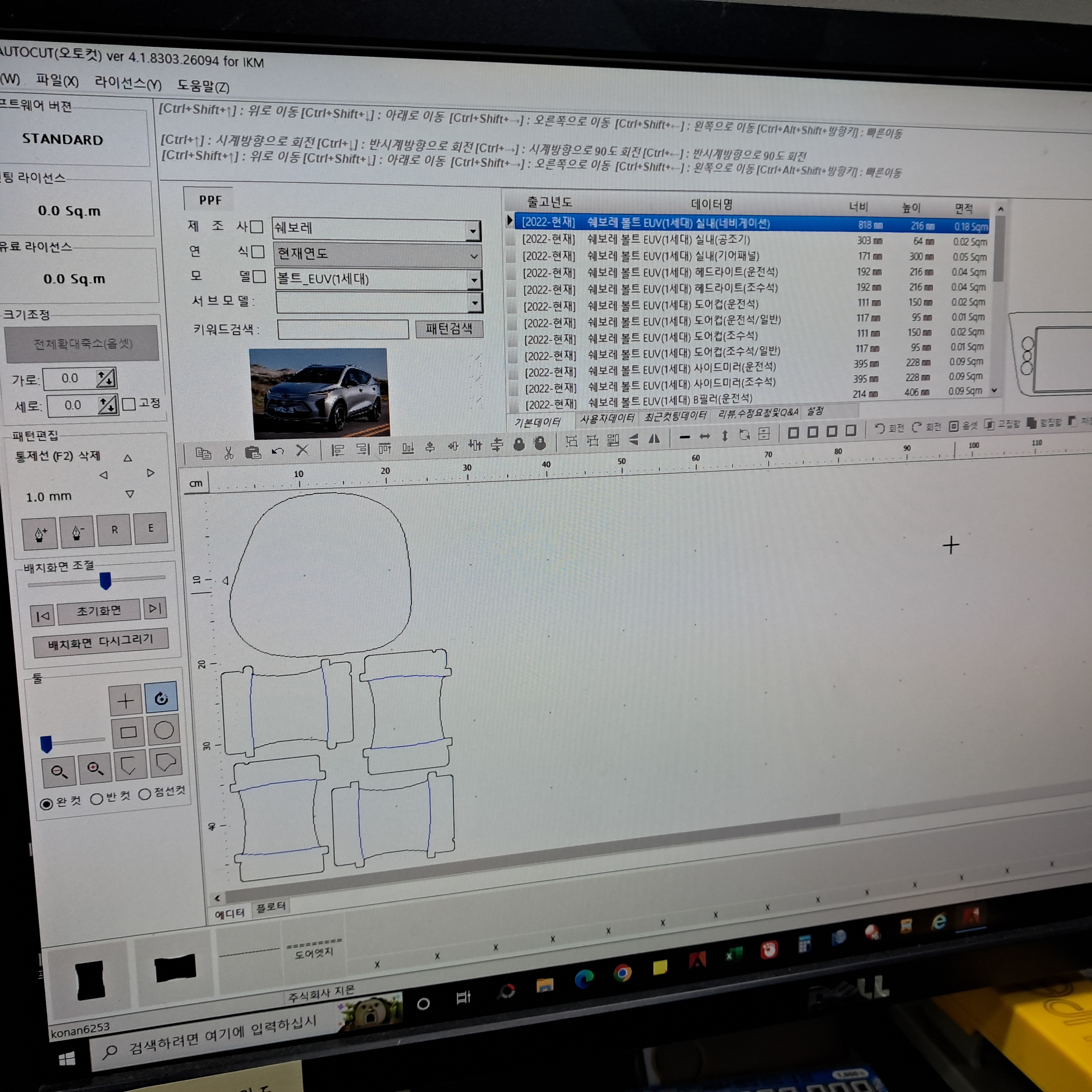Open the 볼트_EUV(1세대) model dropdown
The height and width of the screenshot is (1092, 1092).
[475, 280]
